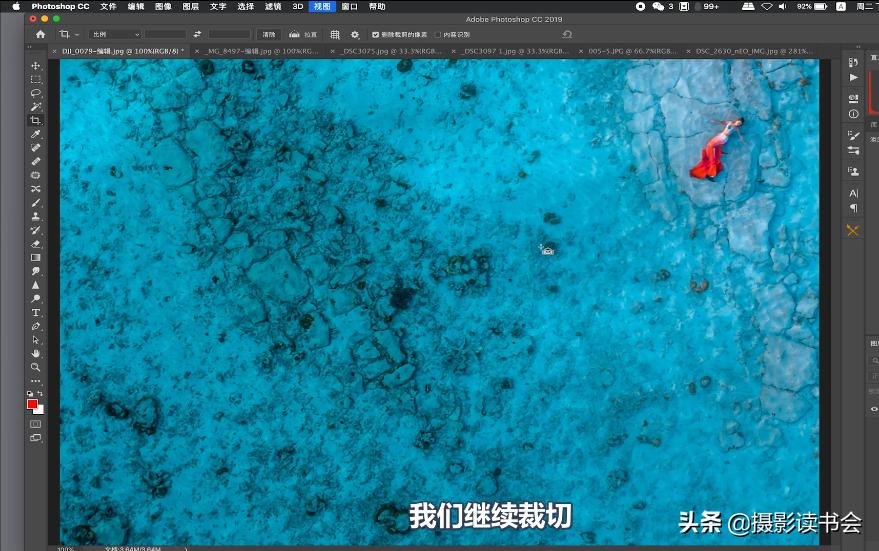
Task: Open the Crop tool preset picker
Action: coord(69,34)
